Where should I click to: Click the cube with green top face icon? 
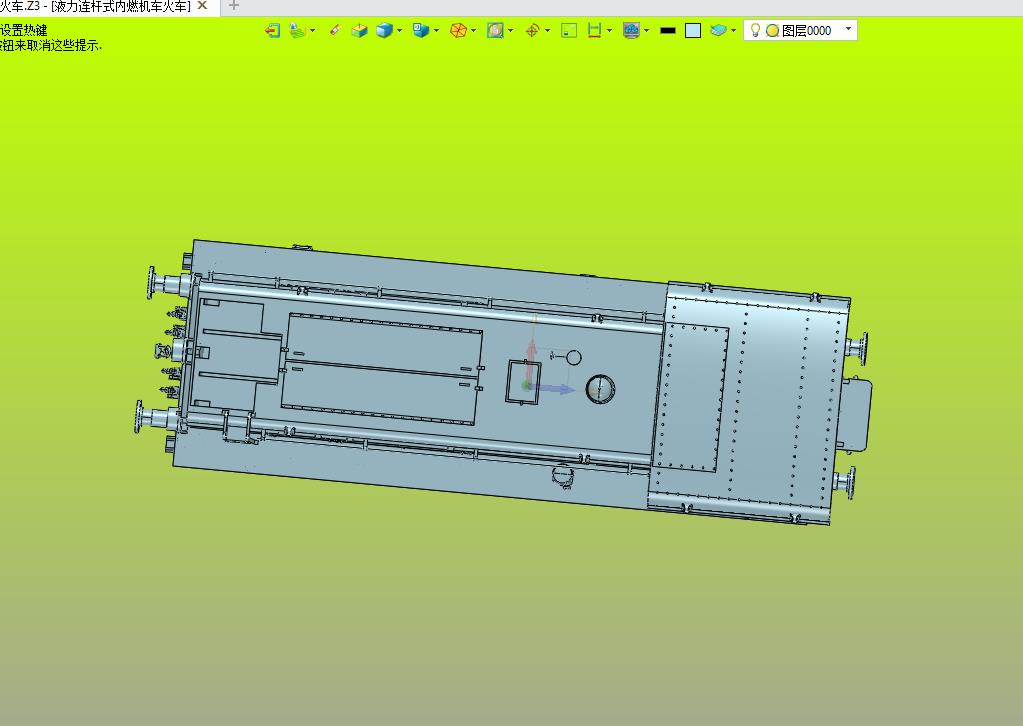[359, 31]
